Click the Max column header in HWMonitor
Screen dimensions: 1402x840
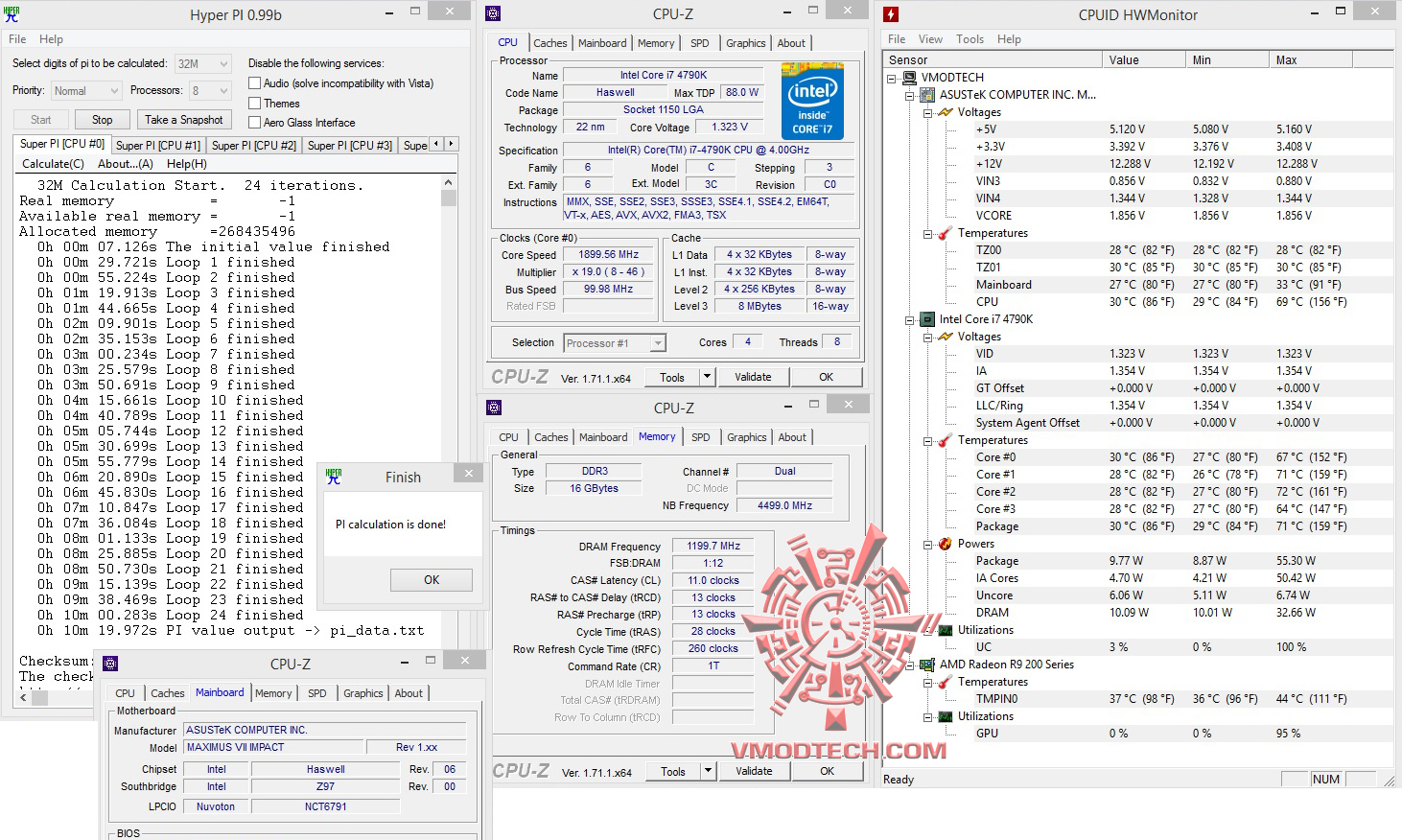click(1310, 59)
